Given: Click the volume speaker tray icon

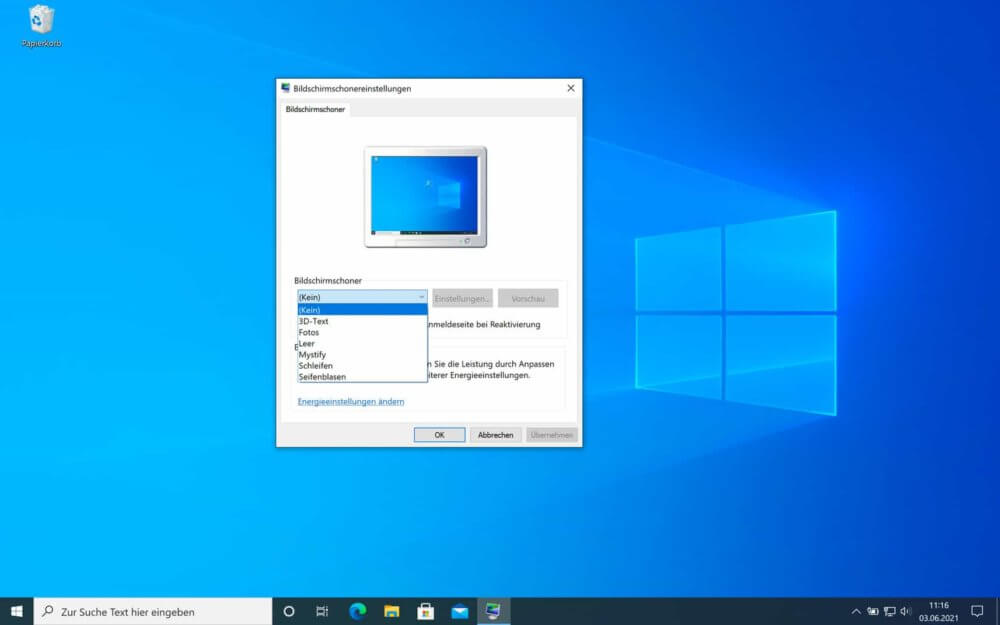Looking at the screenshot, I should (x=906, y=612).
